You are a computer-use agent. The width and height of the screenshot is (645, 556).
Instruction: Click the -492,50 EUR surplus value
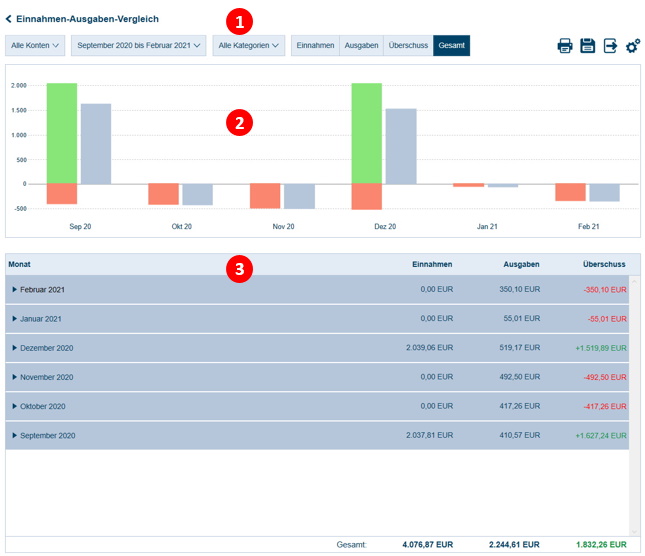click(x=605, y=377)
